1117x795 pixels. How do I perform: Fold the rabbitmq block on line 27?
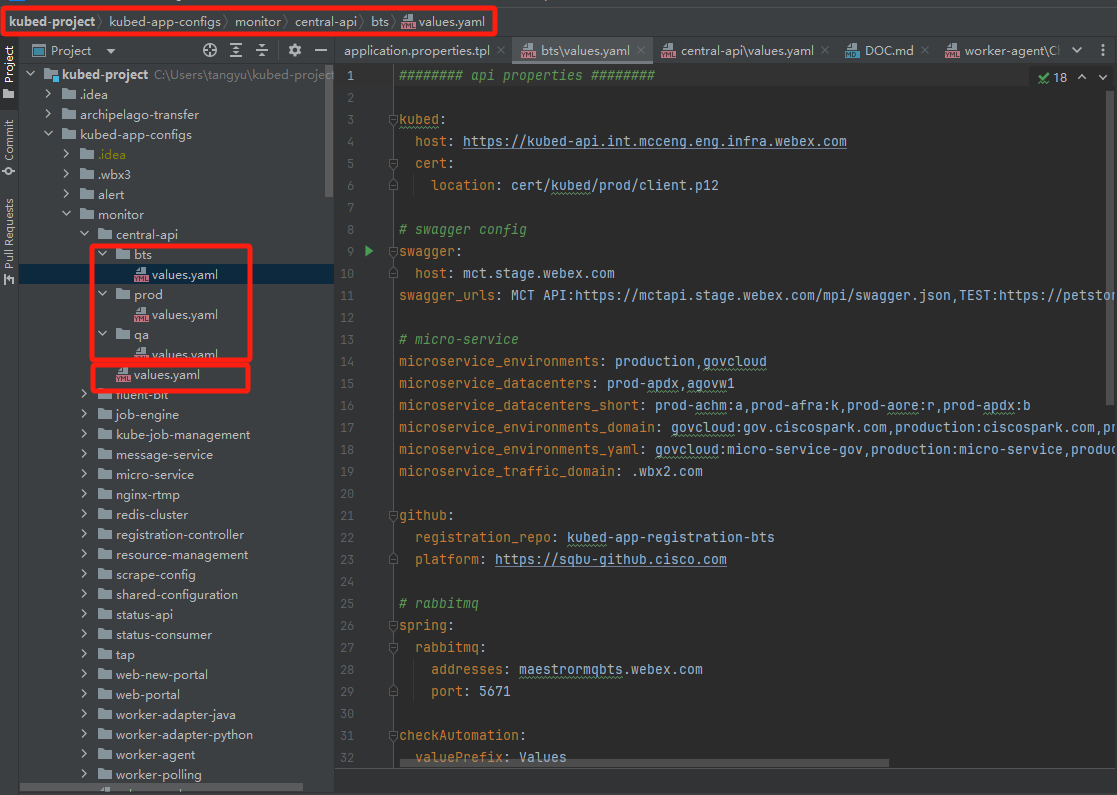(x=393, y=648)
